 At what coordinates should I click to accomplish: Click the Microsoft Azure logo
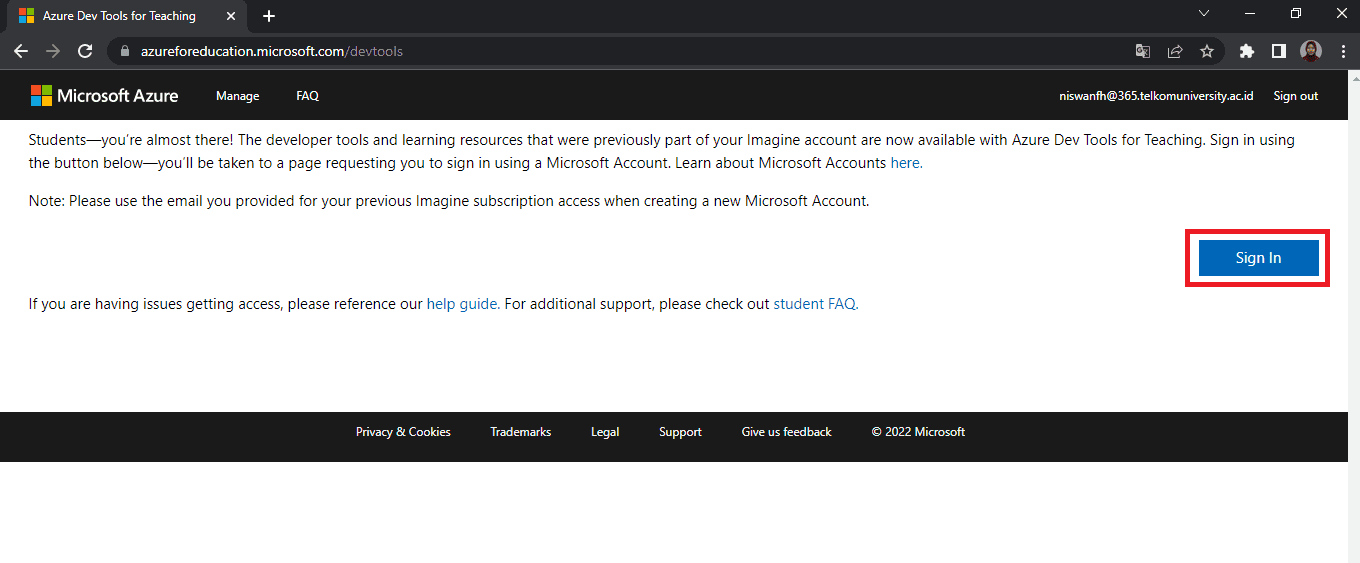pyautogui.click(x=105, y=96)
